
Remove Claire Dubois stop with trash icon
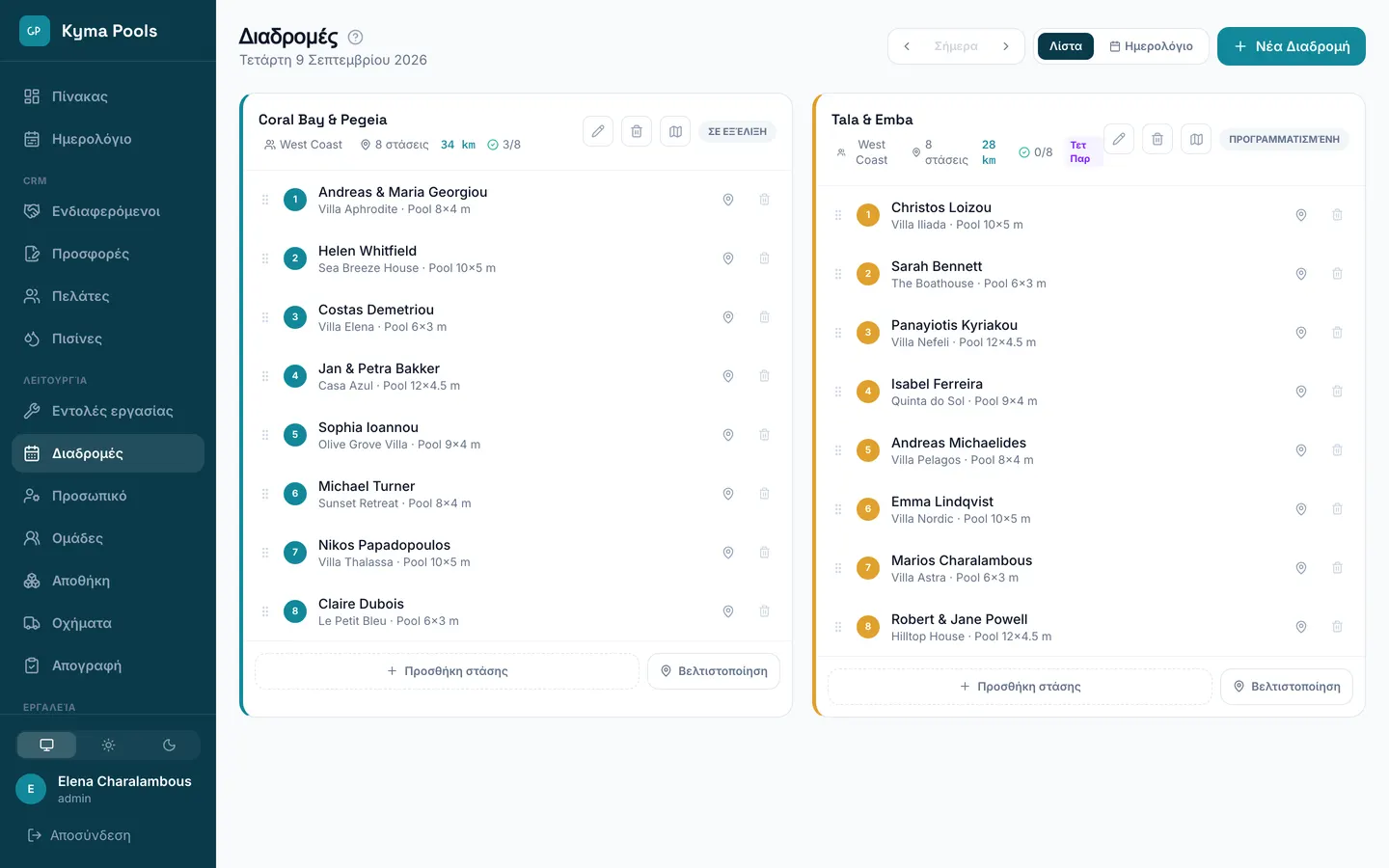764,611
